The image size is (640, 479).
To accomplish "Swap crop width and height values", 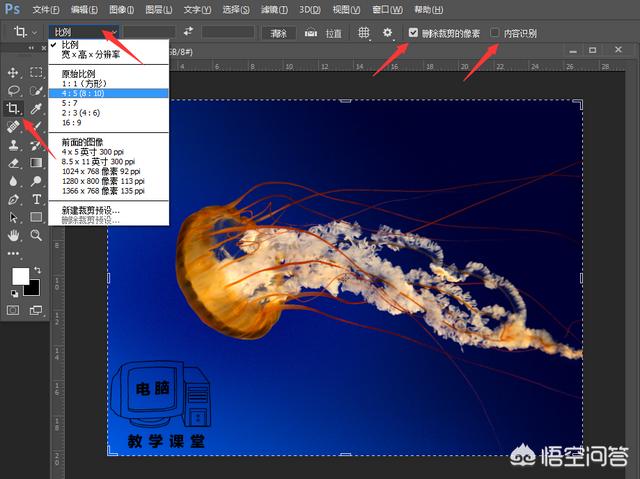I will pyautogui.click(x=188, y=31).
